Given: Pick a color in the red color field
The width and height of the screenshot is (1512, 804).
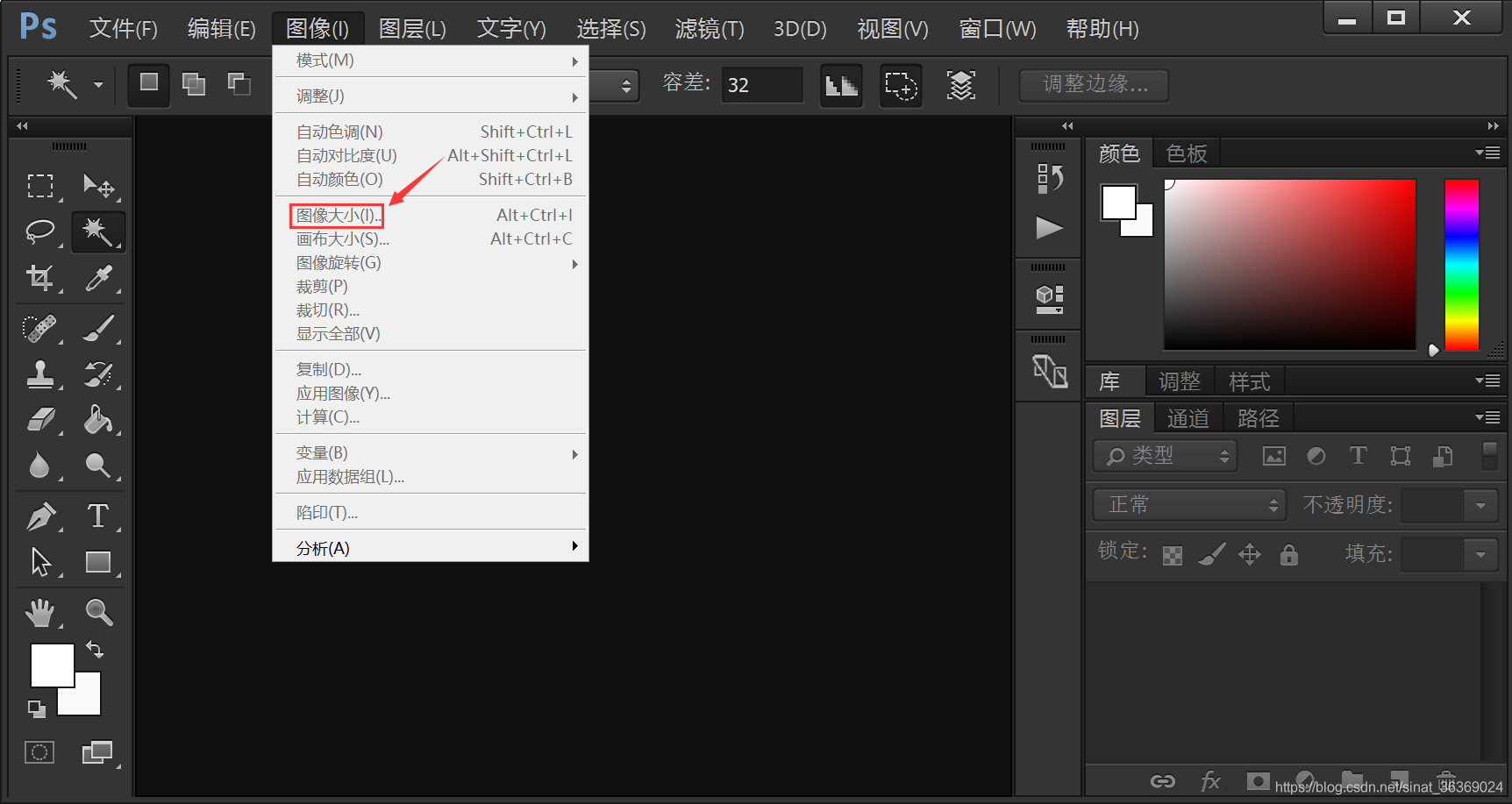Looking at the screenshot, I should [1289, 265].
